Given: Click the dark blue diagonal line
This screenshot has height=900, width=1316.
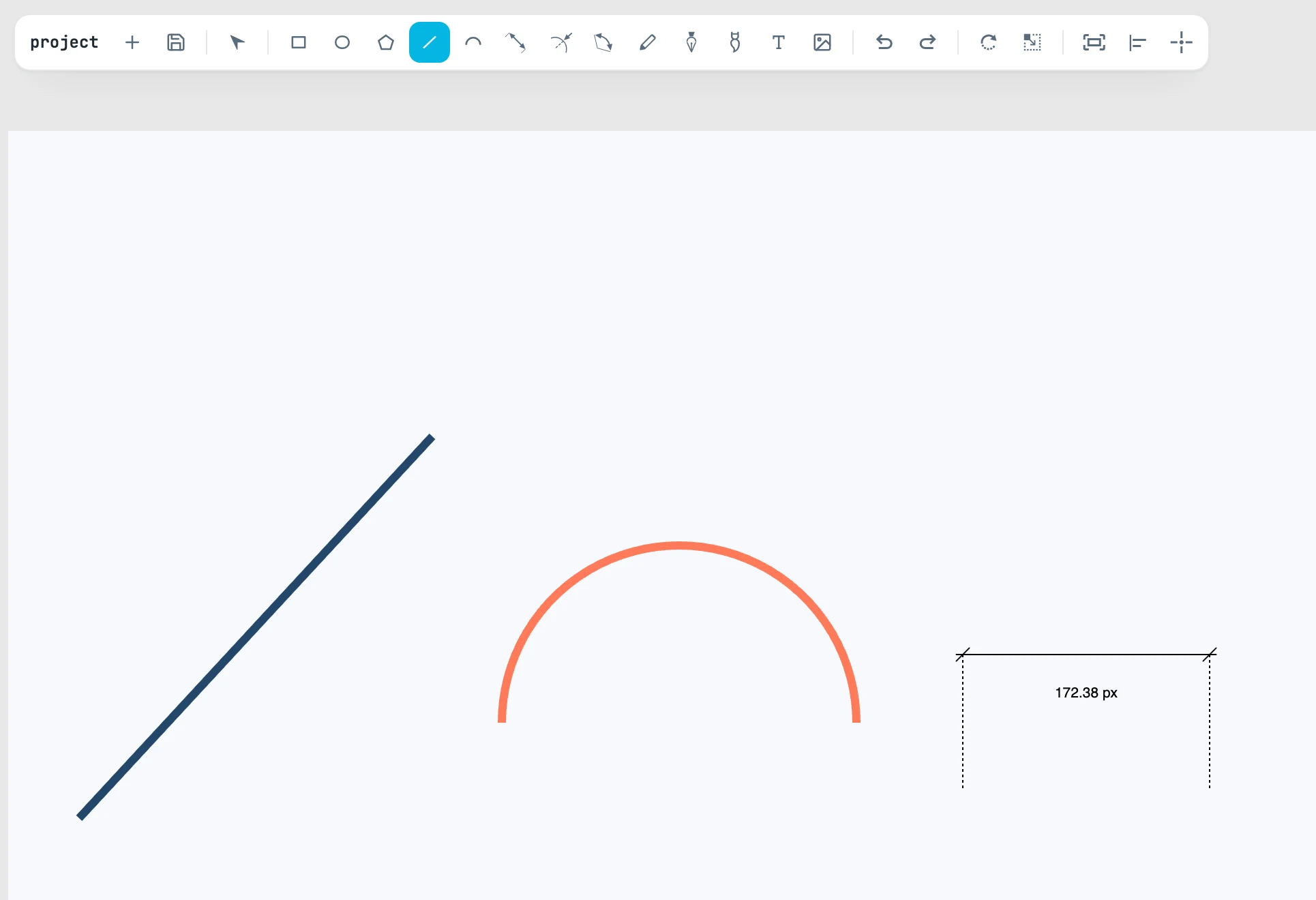Looking at the screenshot, I should 256,627.
